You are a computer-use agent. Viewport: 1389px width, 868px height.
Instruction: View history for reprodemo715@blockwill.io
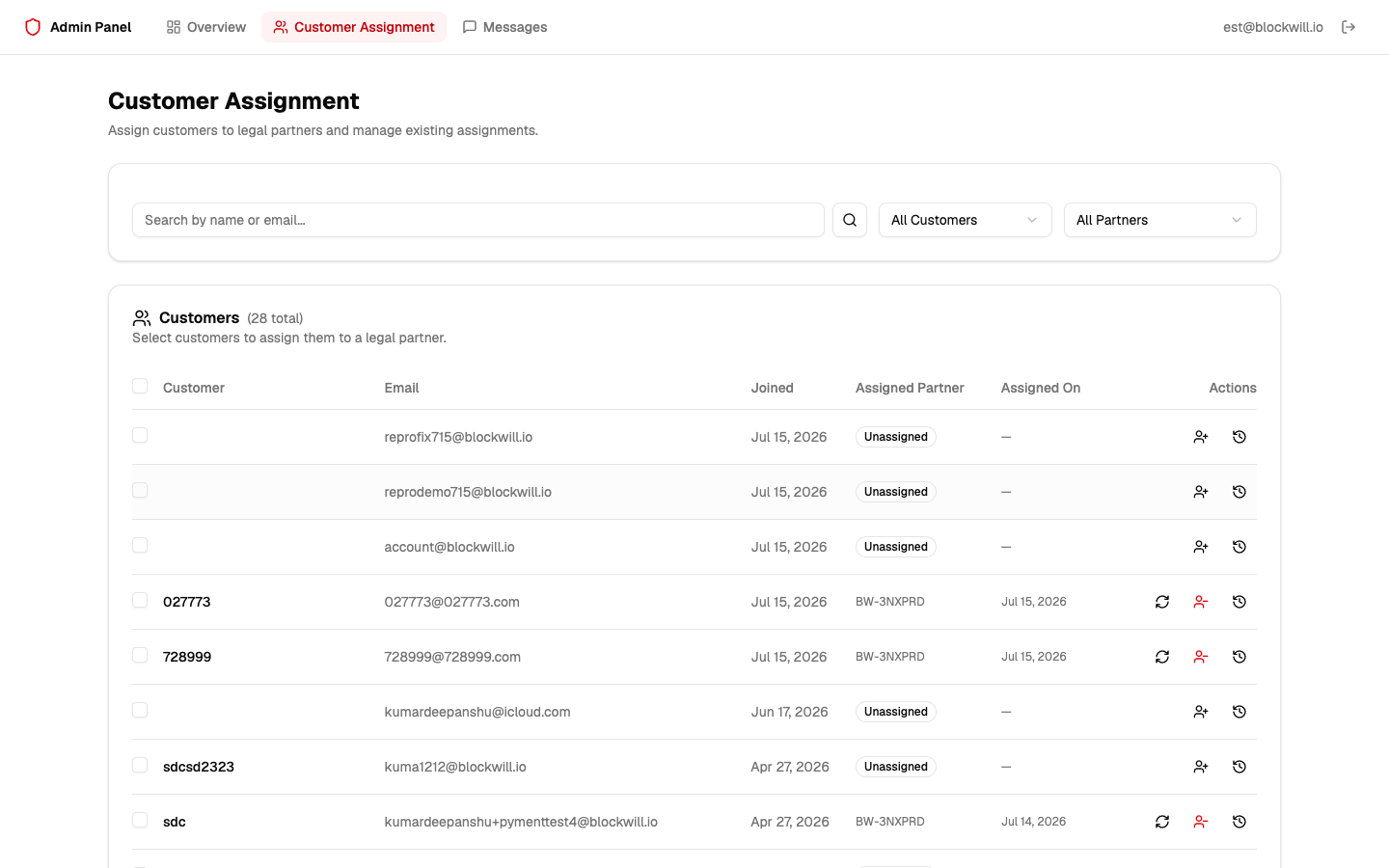pos(1239,492)
